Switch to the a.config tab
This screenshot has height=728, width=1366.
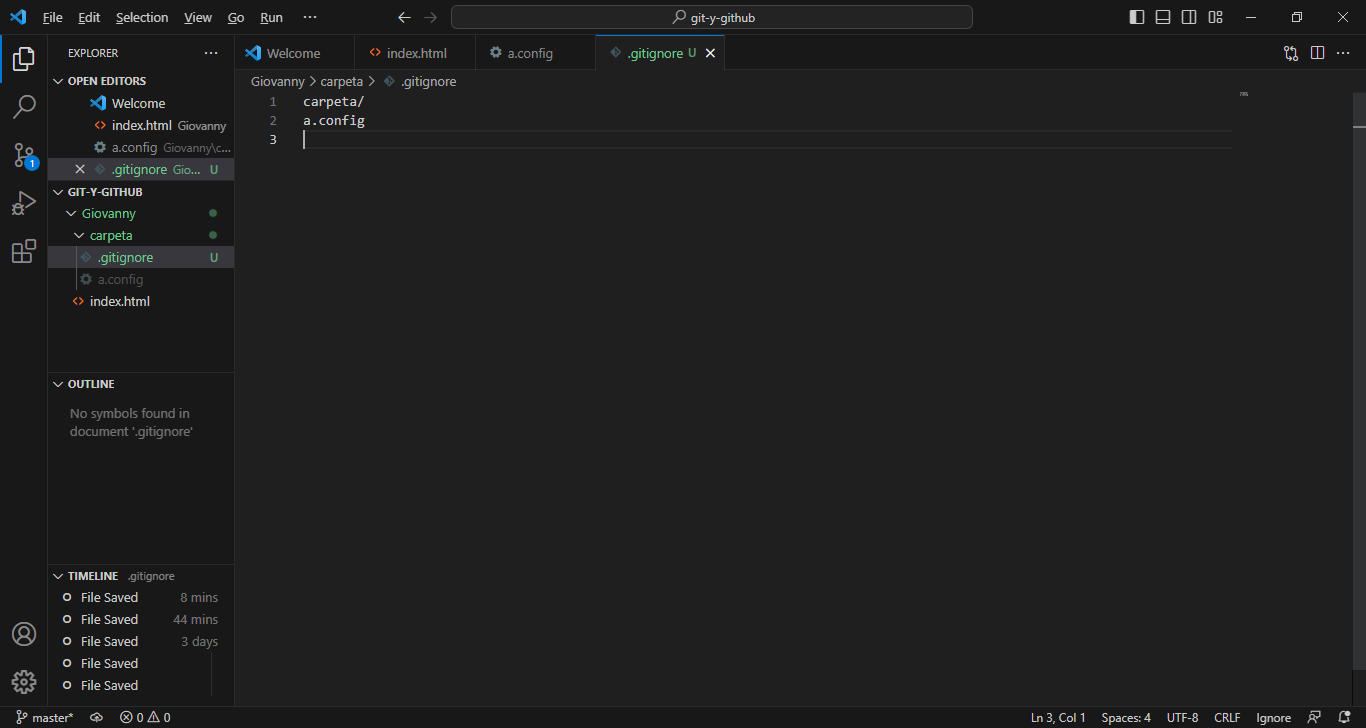pyautogui.click(x=535, y=53)
